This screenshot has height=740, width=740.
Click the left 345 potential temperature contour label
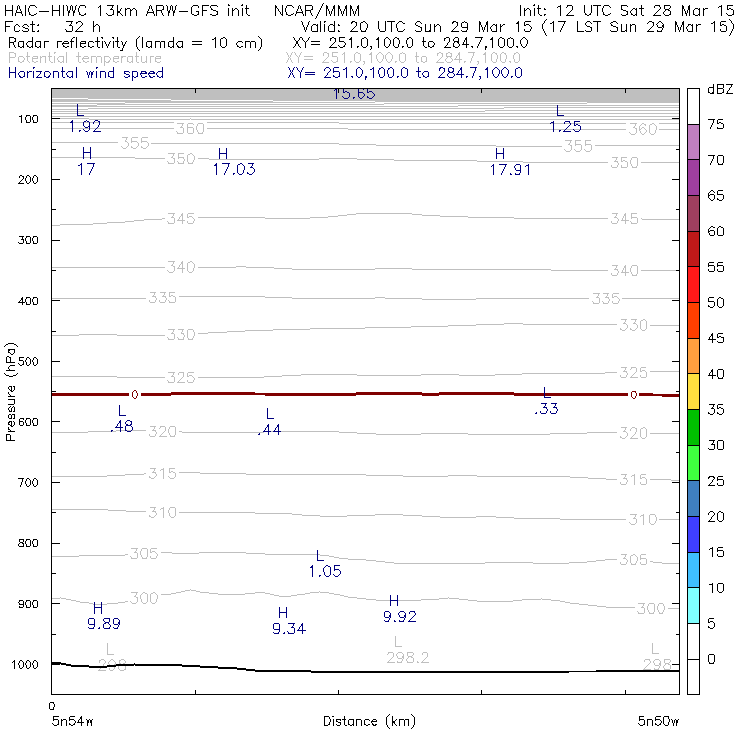coord(181,219)
